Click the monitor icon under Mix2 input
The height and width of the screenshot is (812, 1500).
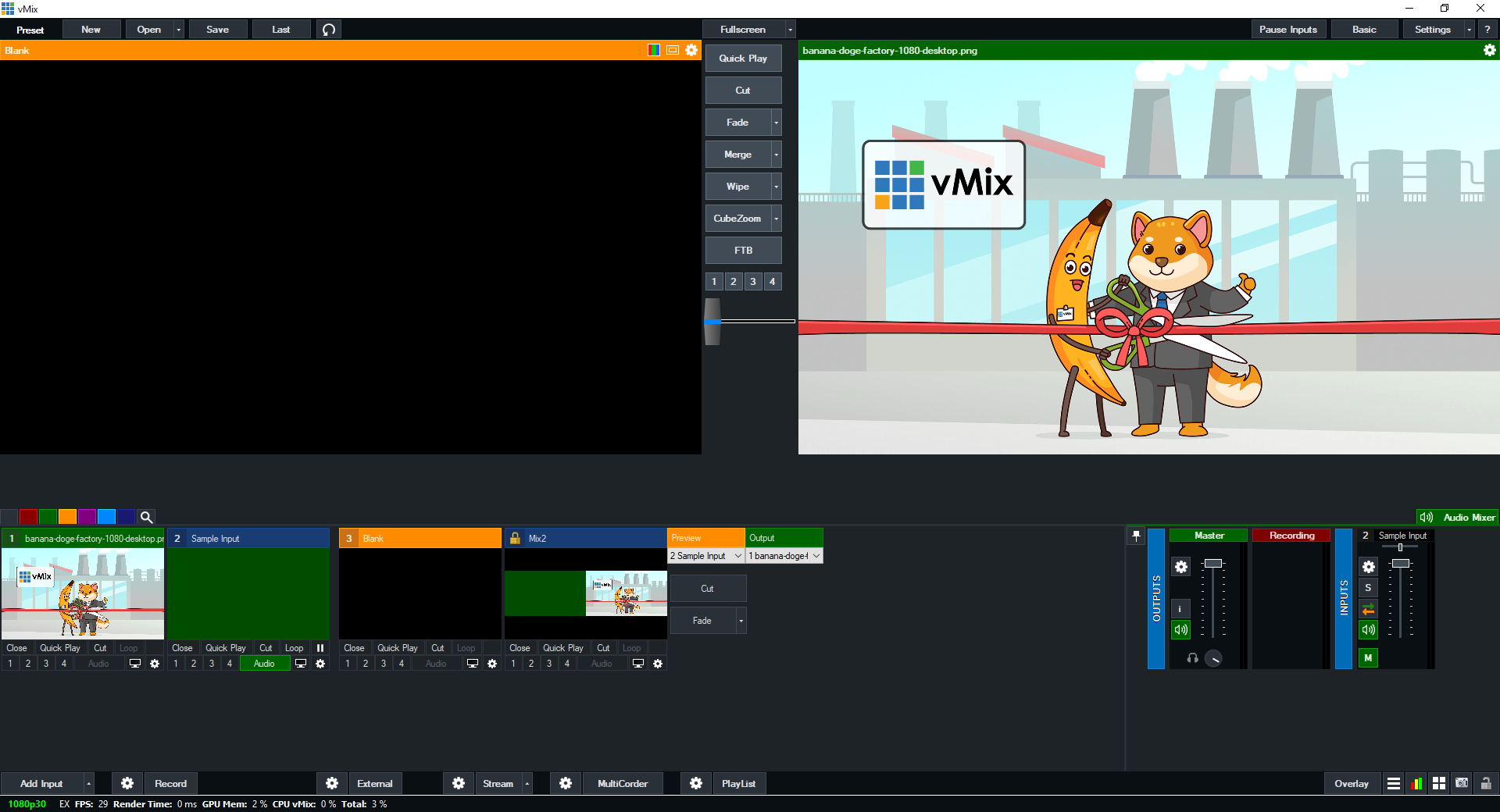pyautogui.click(x=638, y=664)
